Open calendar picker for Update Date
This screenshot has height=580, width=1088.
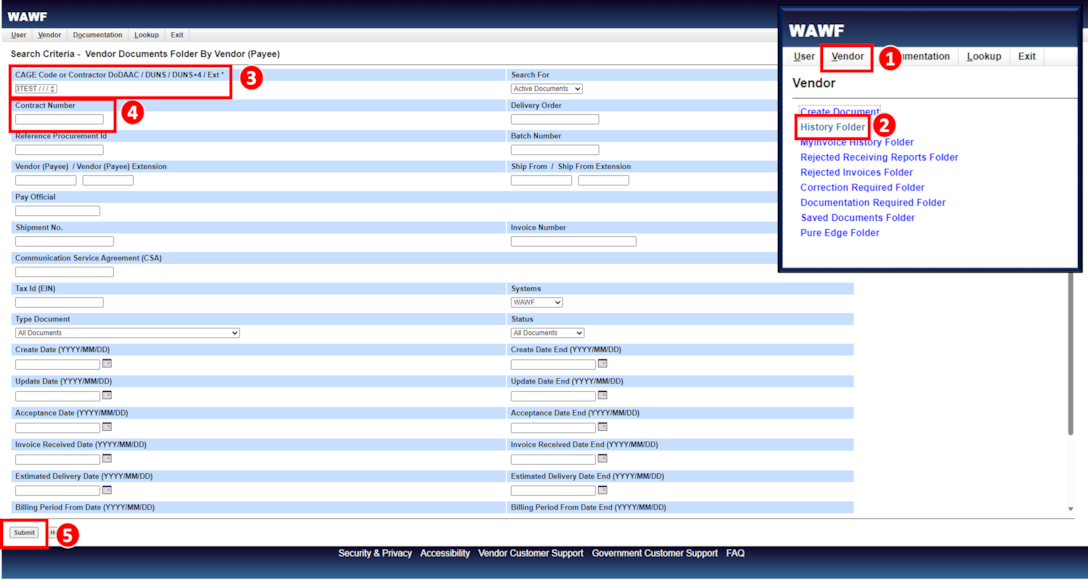(x=107, y=395)
